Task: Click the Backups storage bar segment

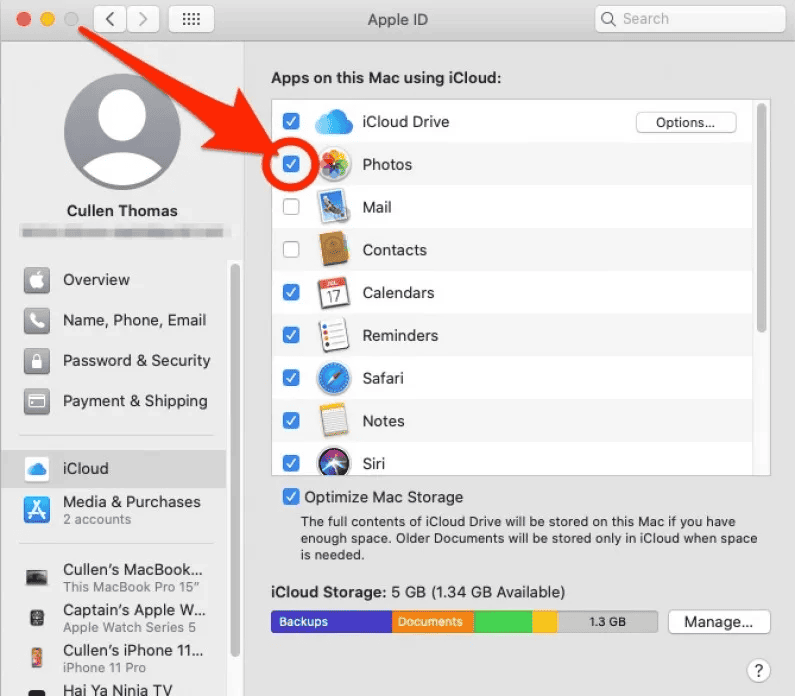Action: click(330, 622)
